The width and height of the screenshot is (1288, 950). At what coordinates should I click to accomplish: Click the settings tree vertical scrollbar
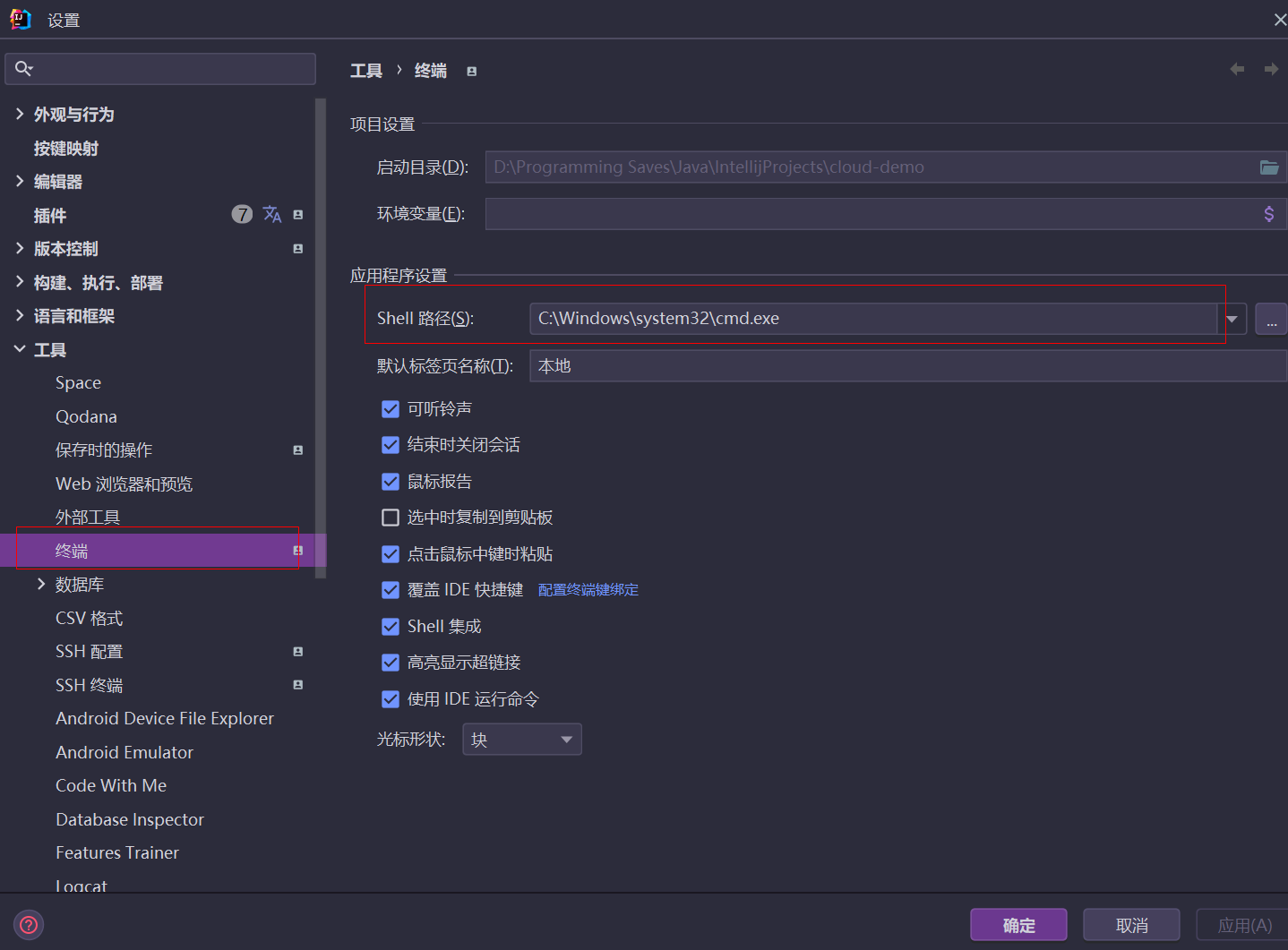pyautogui.click(x=321, y=338)
